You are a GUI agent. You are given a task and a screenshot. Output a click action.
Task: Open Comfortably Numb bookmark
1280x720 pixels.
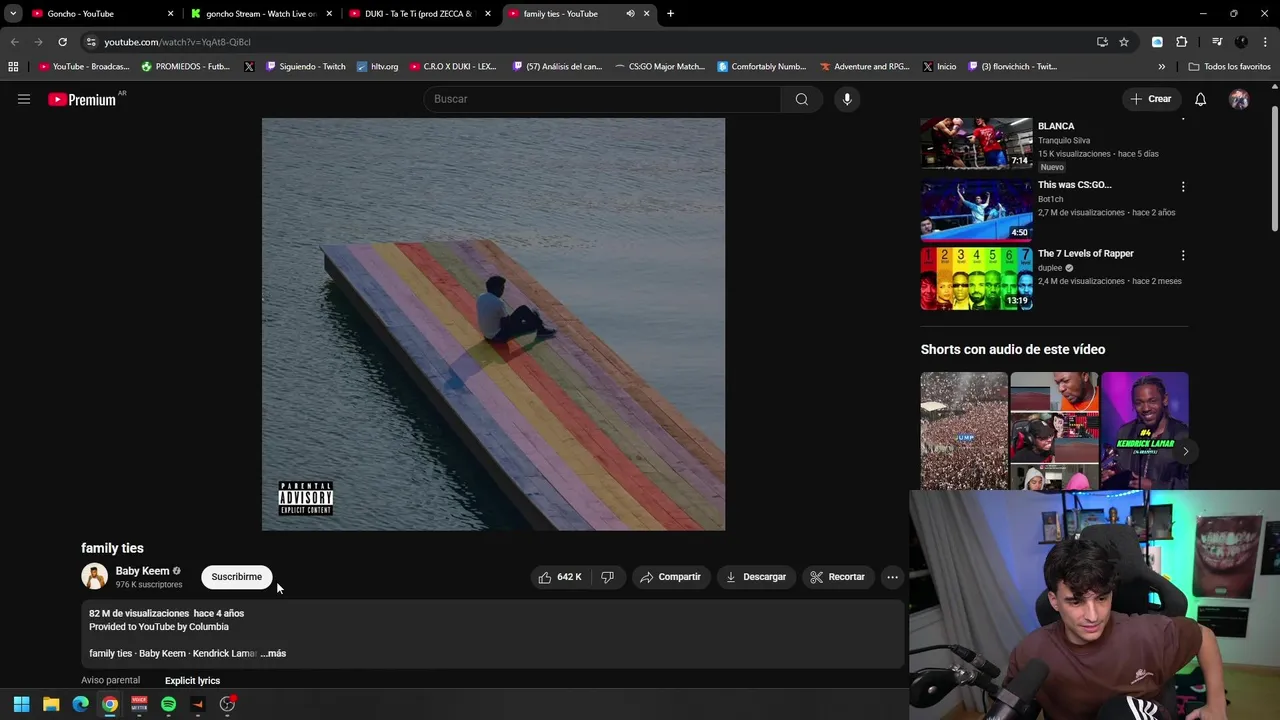click(x=761, y=67)
